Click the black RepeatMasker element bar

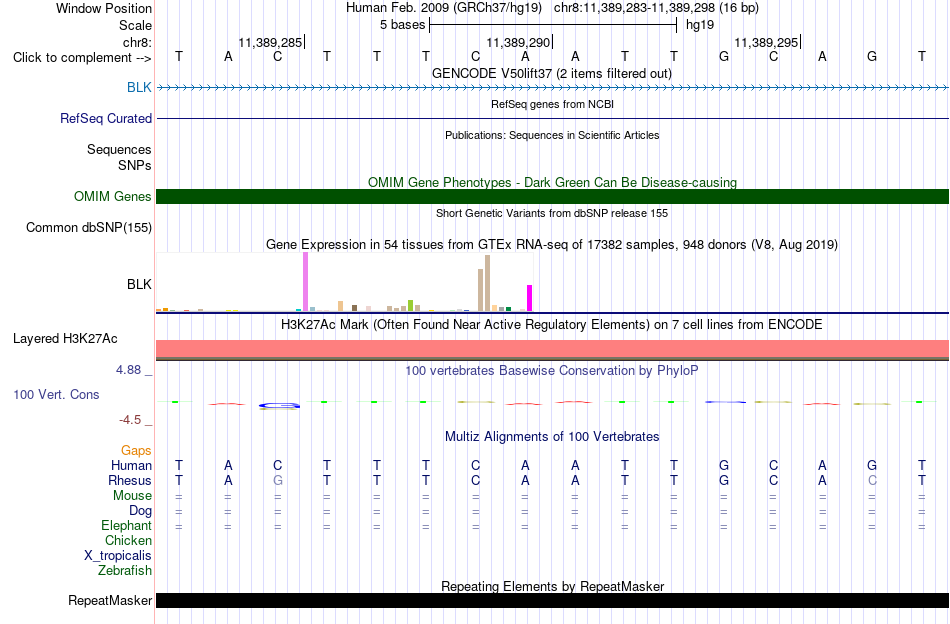click(x=552, y=600)
